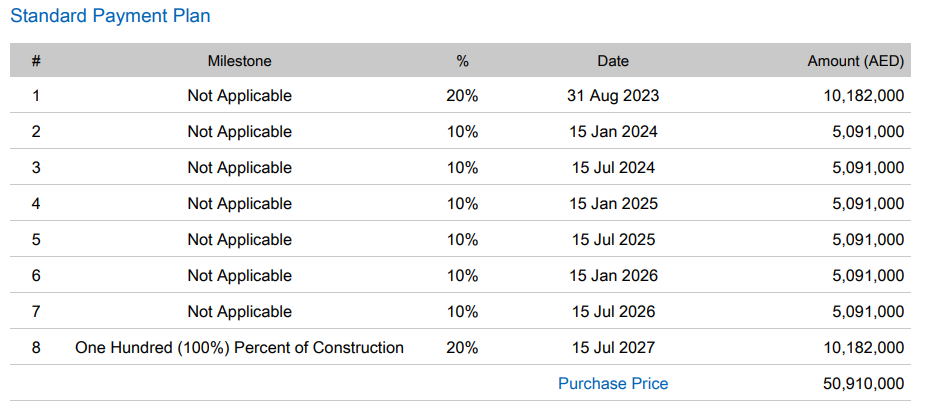Viewport: 925px width, 417px height.
Task: Click the # column header
Action: (x=36, y=61)
